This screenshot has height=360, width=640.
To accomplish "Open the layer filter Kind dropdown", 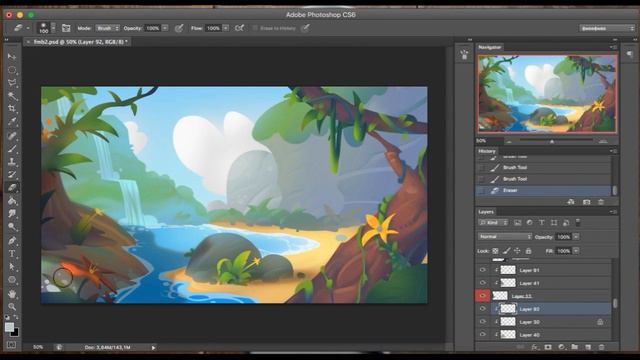I will pyautogui.click(x=493, y=222).
